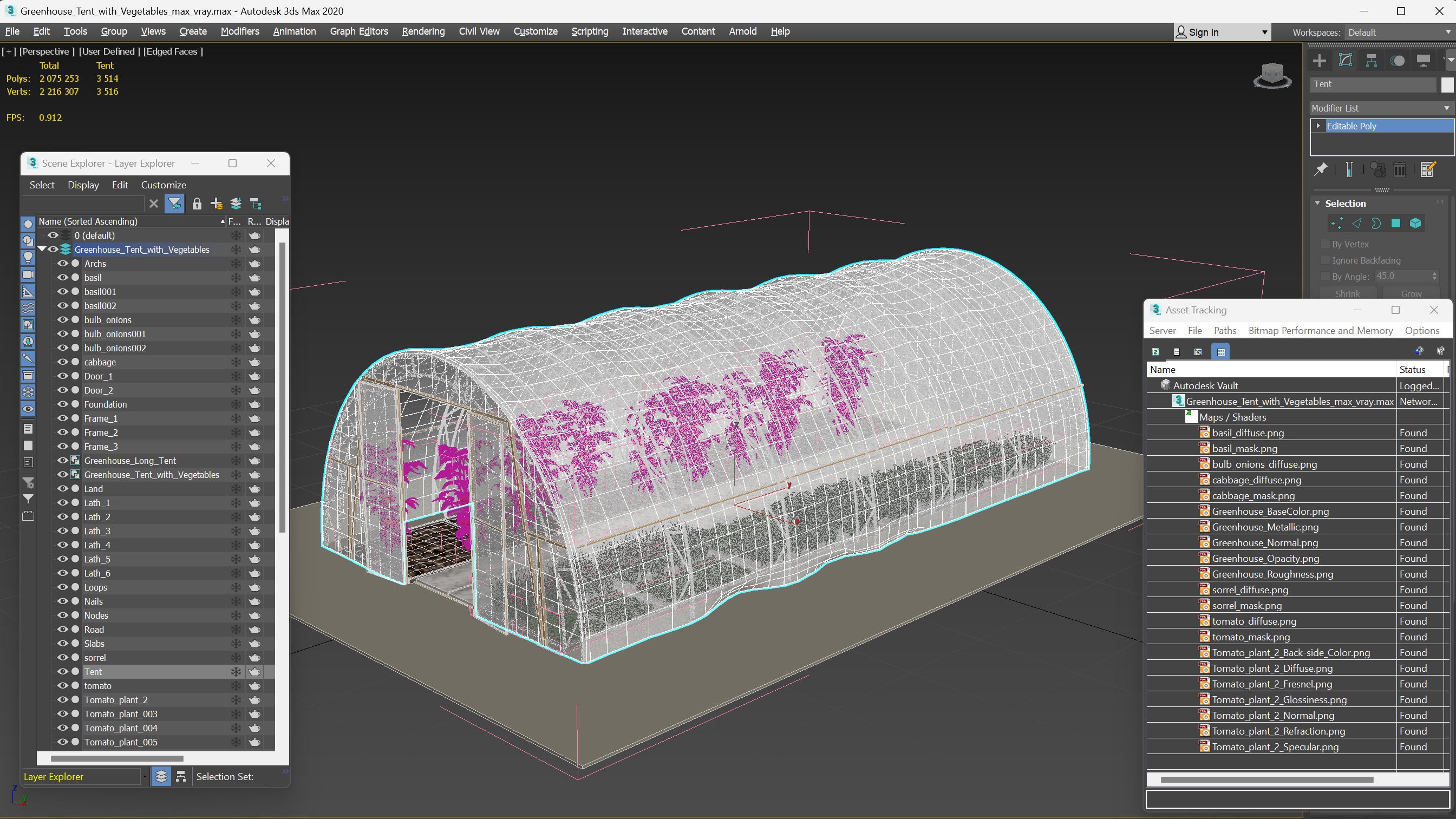
Task: Toggle visibility of the Arches layer
Action: (x=62, y=263)
